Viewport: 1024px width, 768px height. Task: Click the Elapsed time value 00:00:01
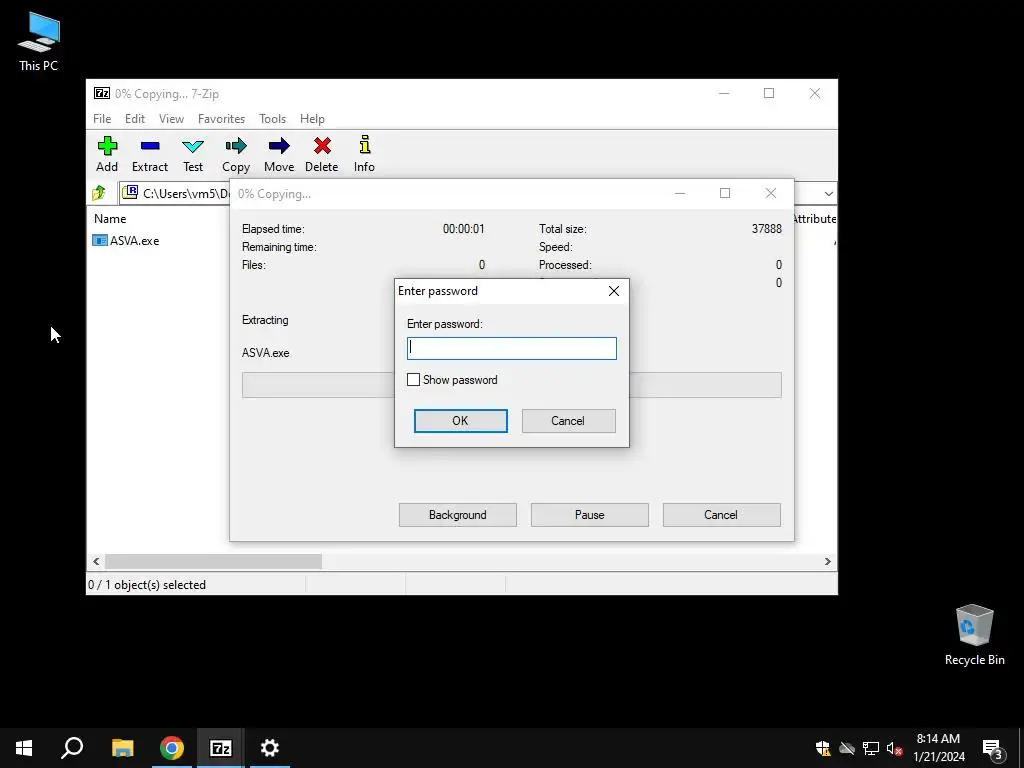click(x=464, y=229)
